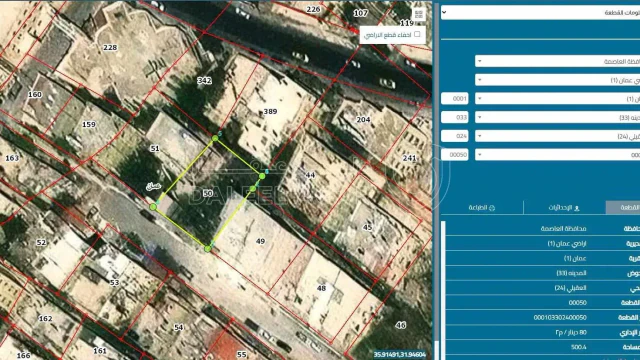Click the parcel ID '000103302400050' value
The width and height of the screenshot is (640, 360).
pyautogui.click(x=560, y=317)
